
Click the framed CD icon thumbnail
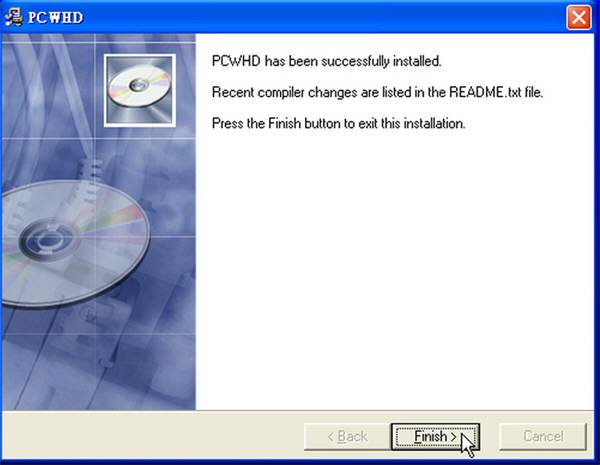[140, 90]
